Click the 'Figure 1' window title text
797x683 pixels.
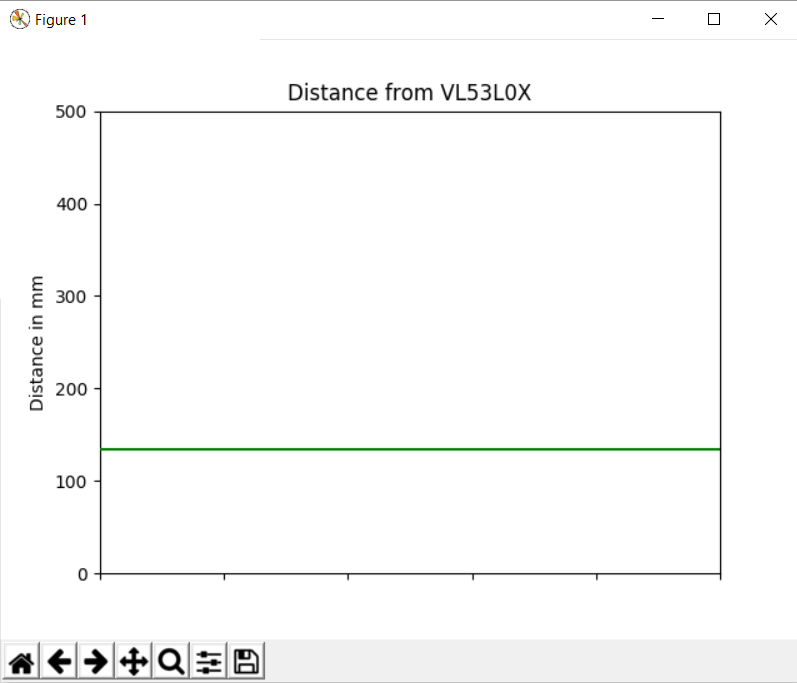click(61, 20)
